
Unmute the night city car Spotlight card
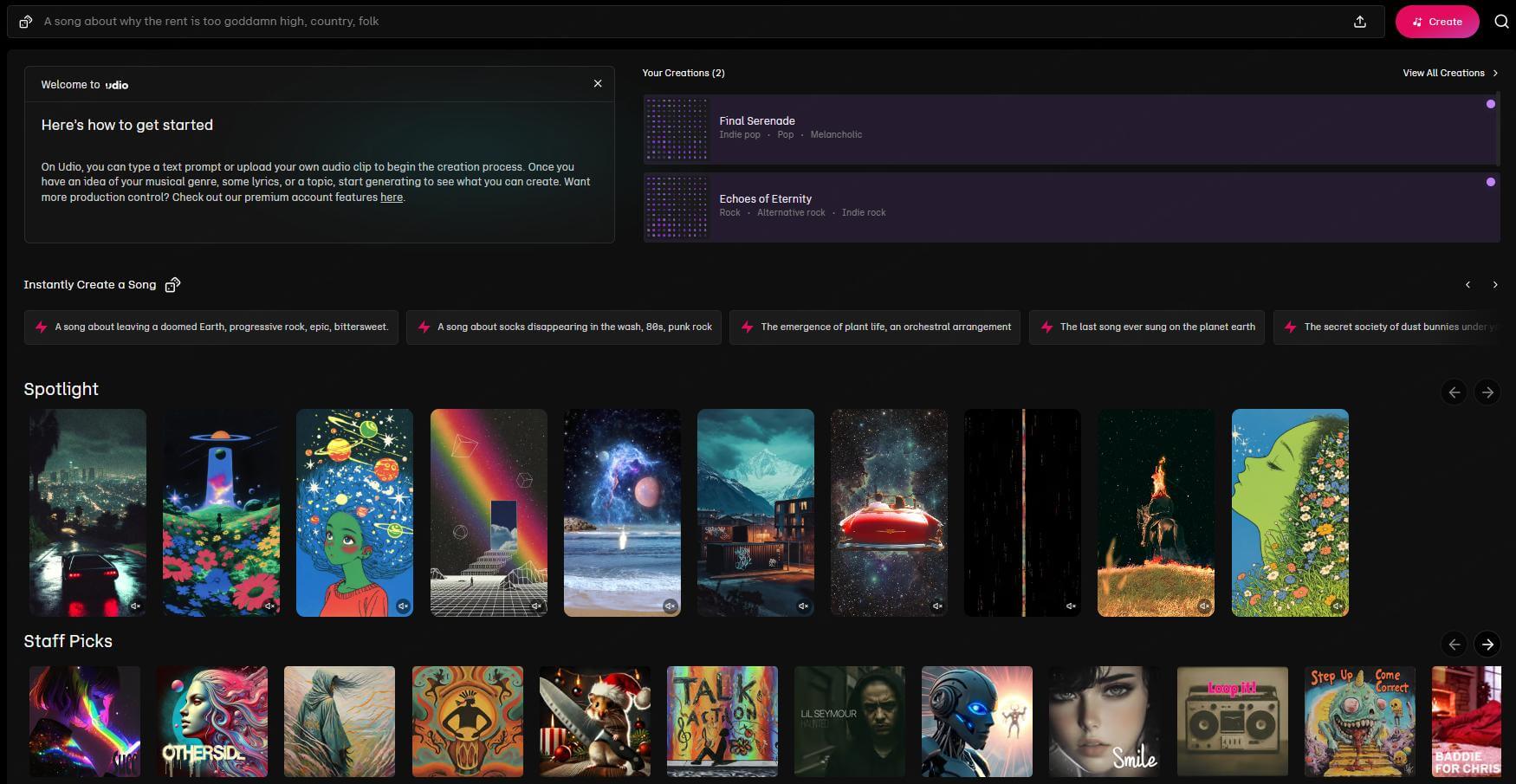136,606
